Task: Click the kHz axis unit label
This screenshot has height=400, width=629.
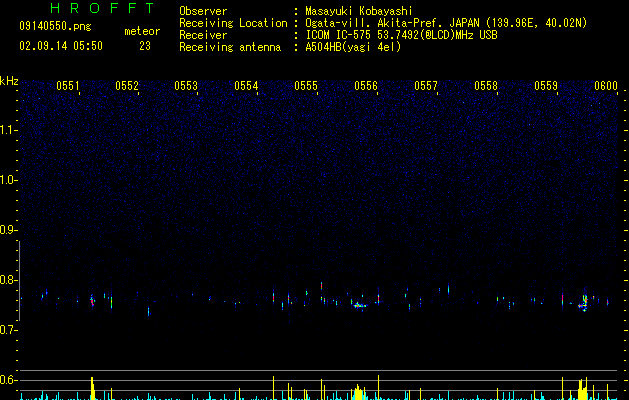Action: [x=9, y=81]
